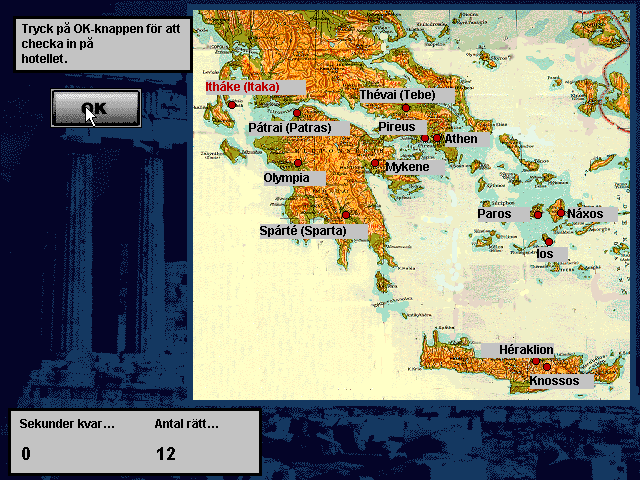
Task: Click the correct answers count 12
Action: click(x=166, y=454)
